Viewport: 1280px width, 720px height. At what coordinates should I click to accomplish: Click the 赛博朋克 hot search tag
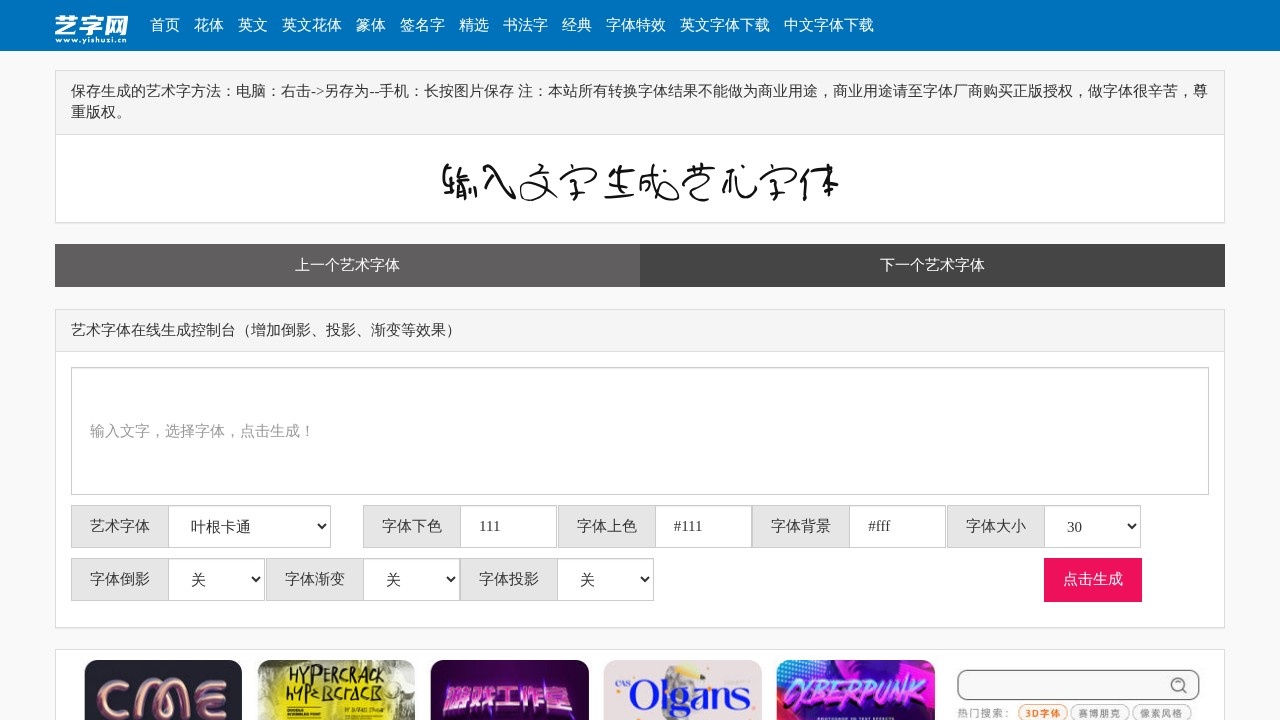(x=1099, y=713)
